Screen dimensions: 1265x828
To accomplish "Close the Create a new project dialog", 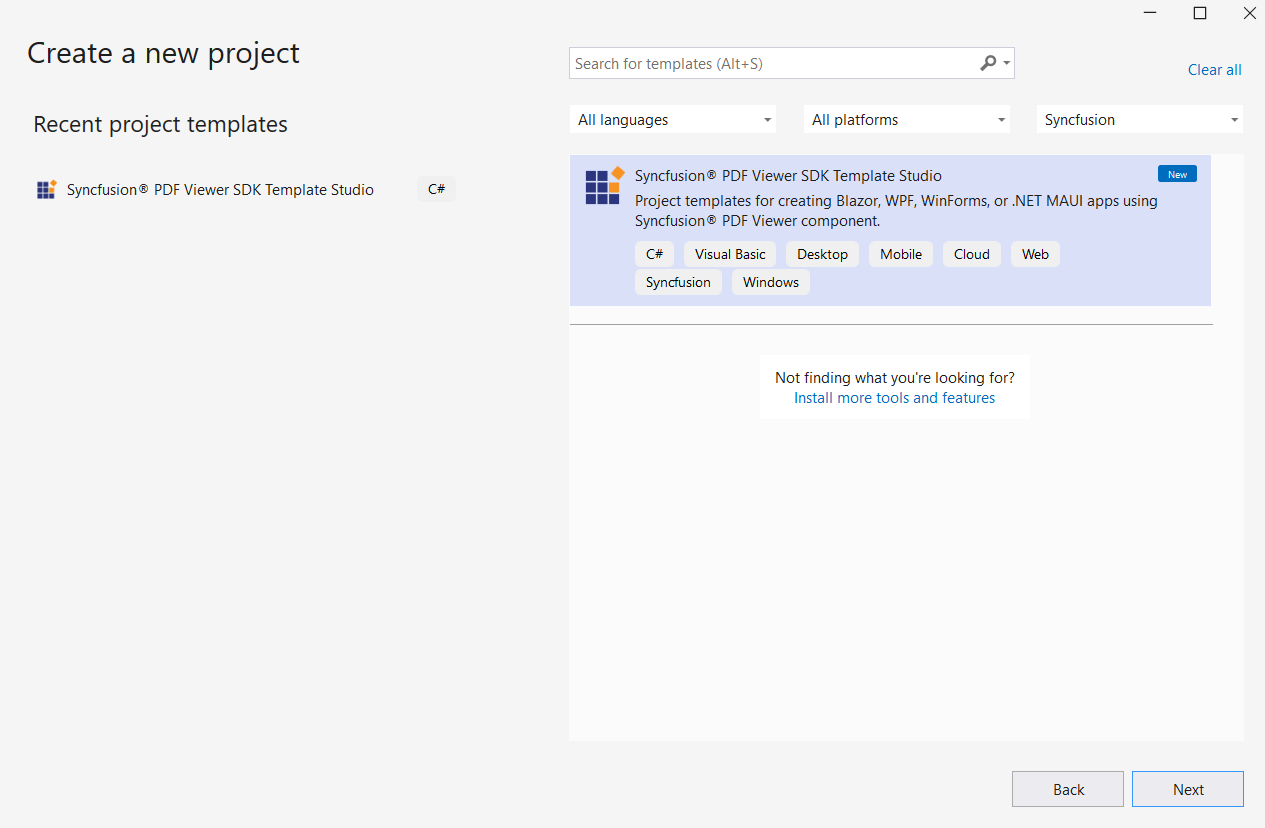I will click(1249, 13).
